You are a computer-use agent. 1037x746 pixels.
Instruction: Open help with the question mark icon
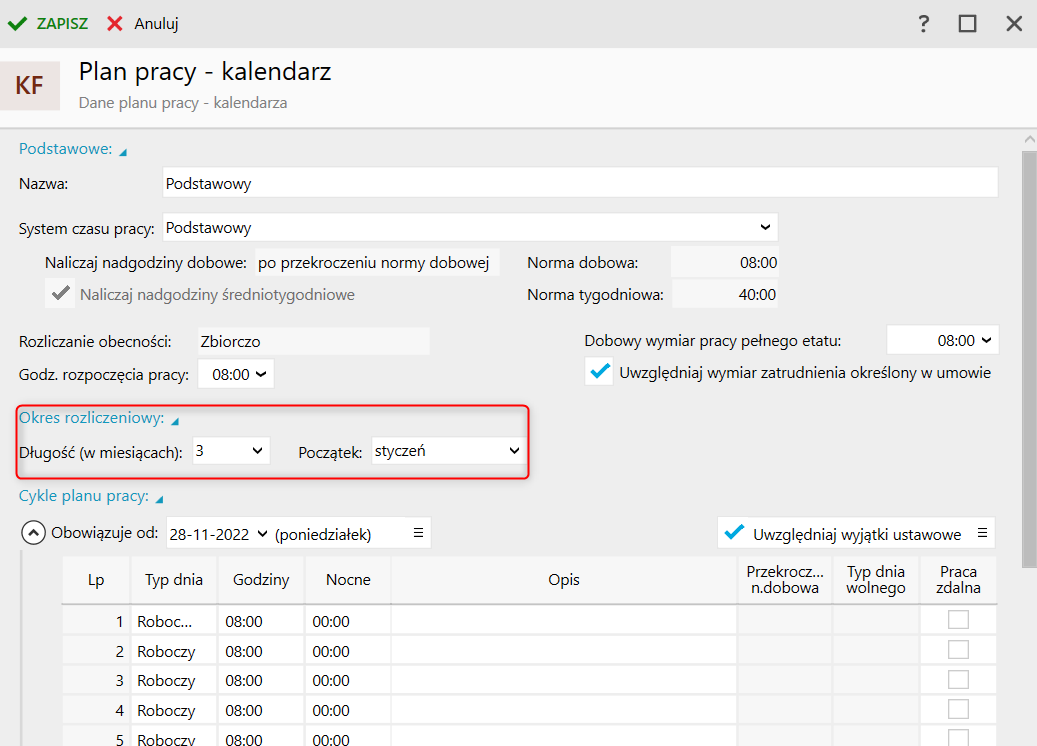tap(924, 24)
